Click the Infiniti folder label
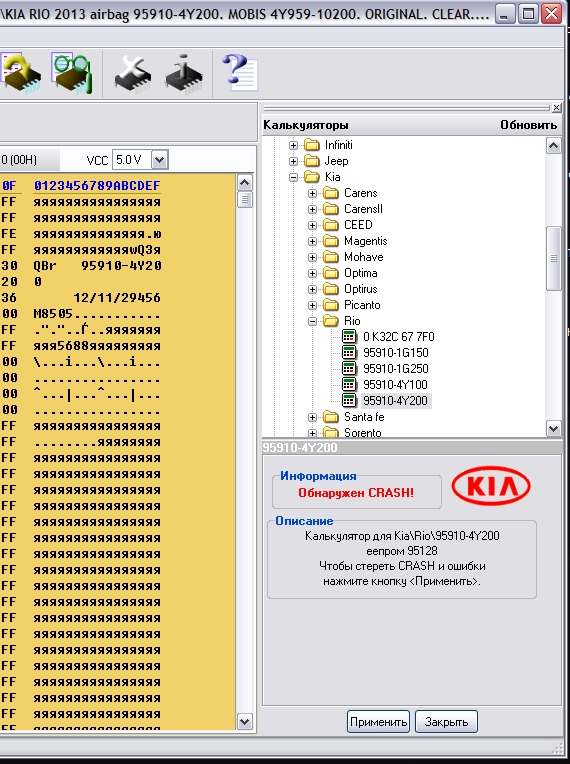 [x=339, y=145]
